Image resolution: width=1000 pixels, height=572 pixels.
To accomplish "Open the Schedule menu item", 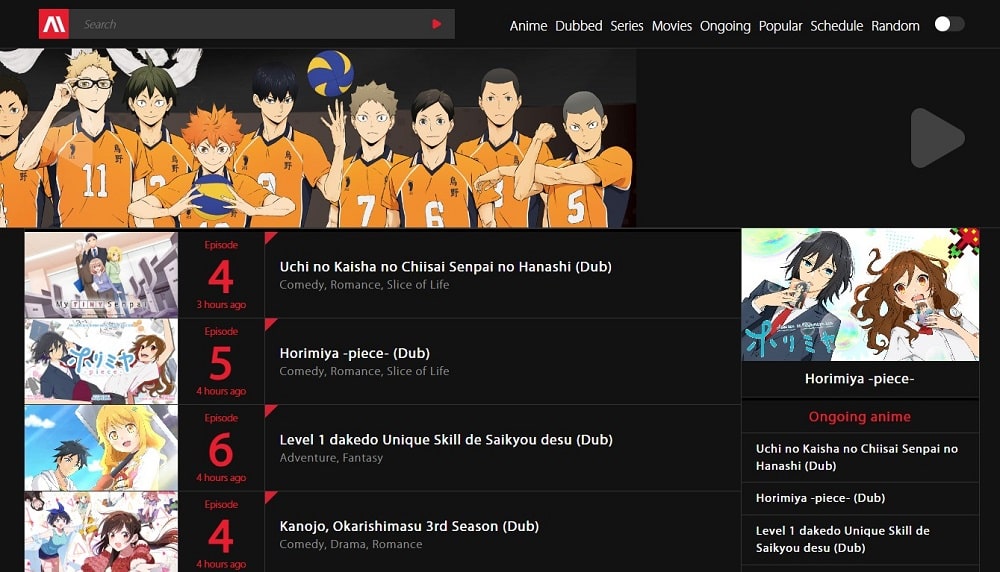I will point(837,26).
